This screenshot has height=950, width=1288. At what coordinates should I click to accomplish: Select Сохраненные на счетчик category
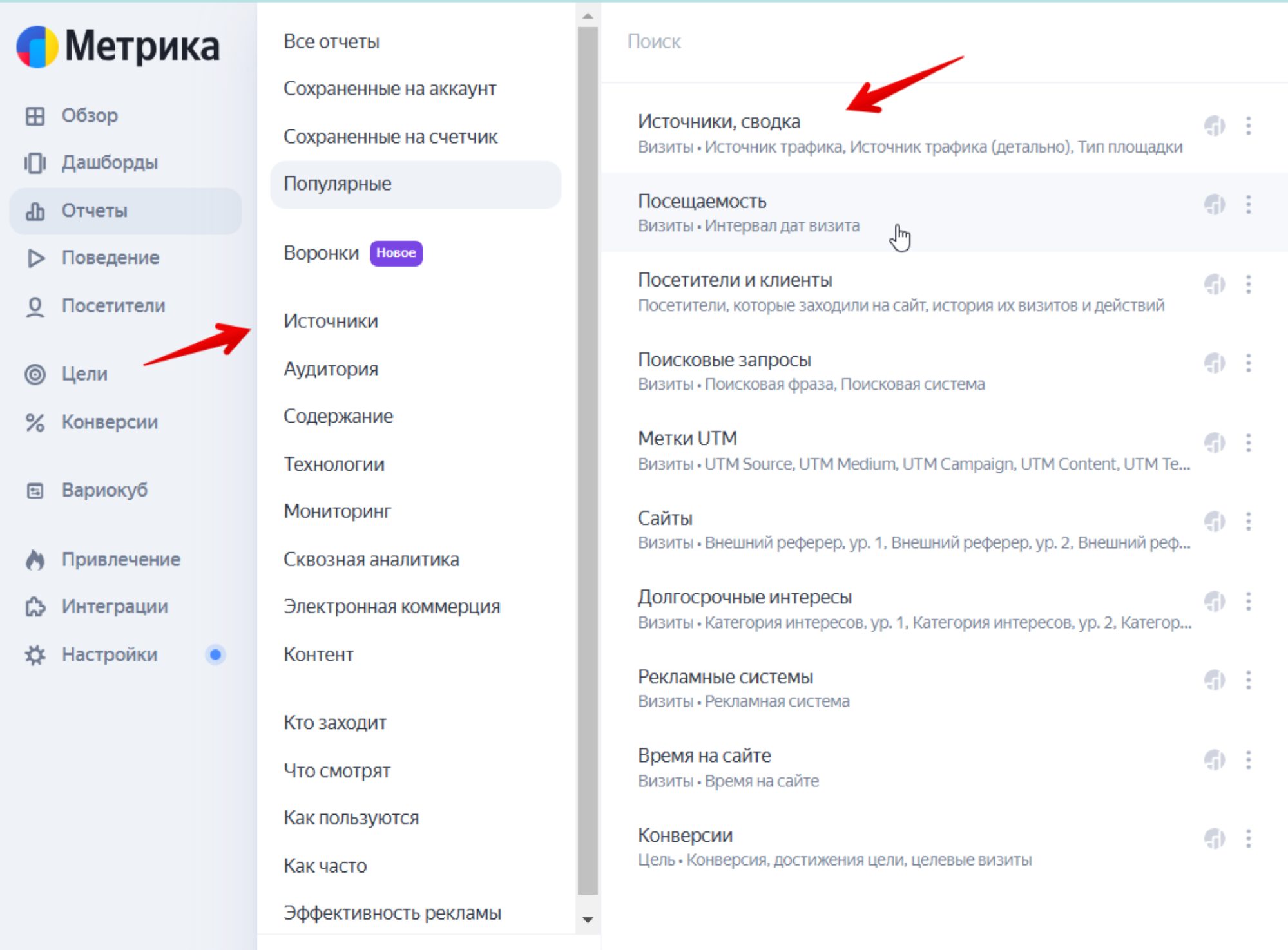pos(390,137)
